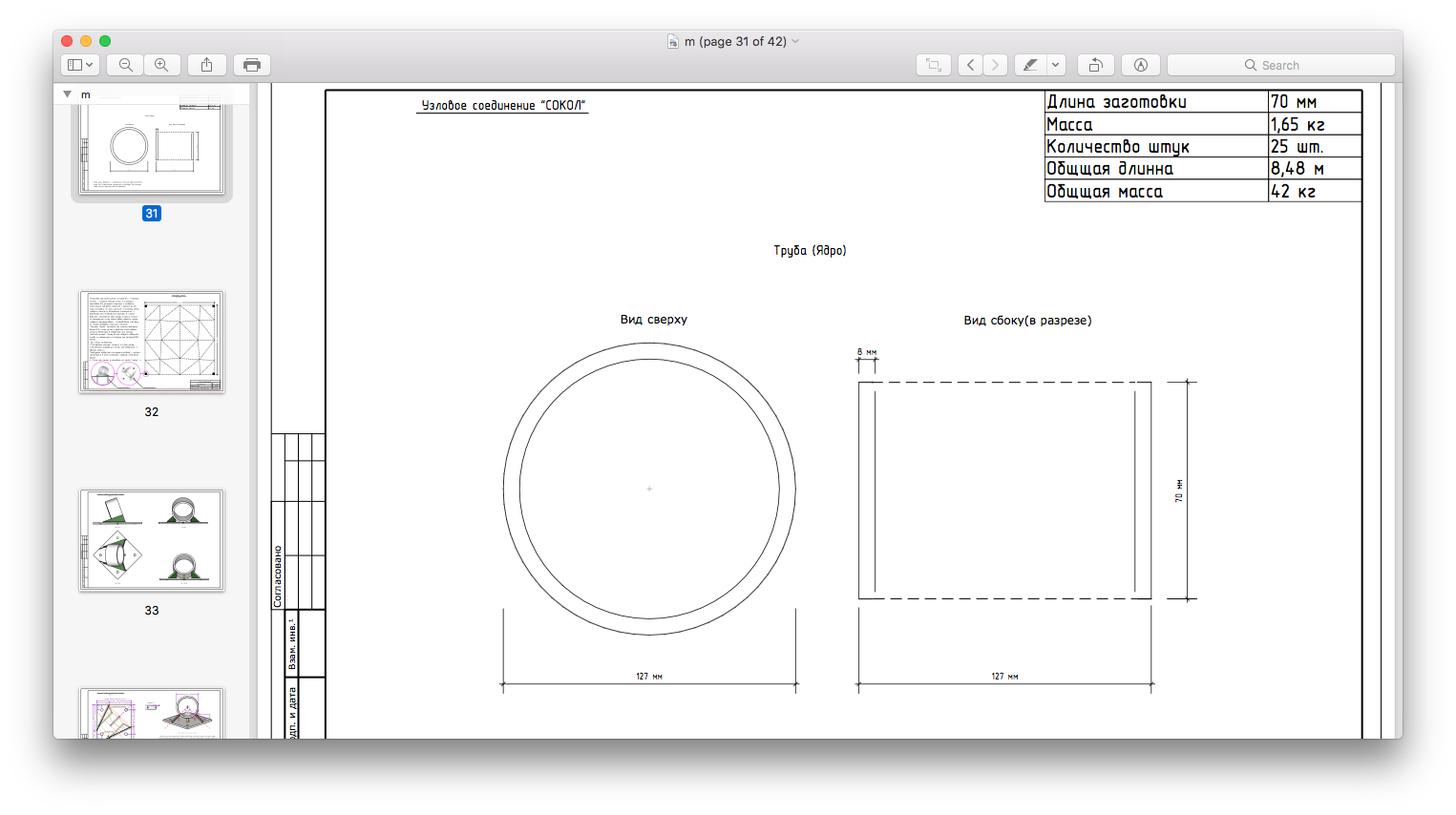
Task: Rotate the page with rotate icon
Action: coord(1095,65)
